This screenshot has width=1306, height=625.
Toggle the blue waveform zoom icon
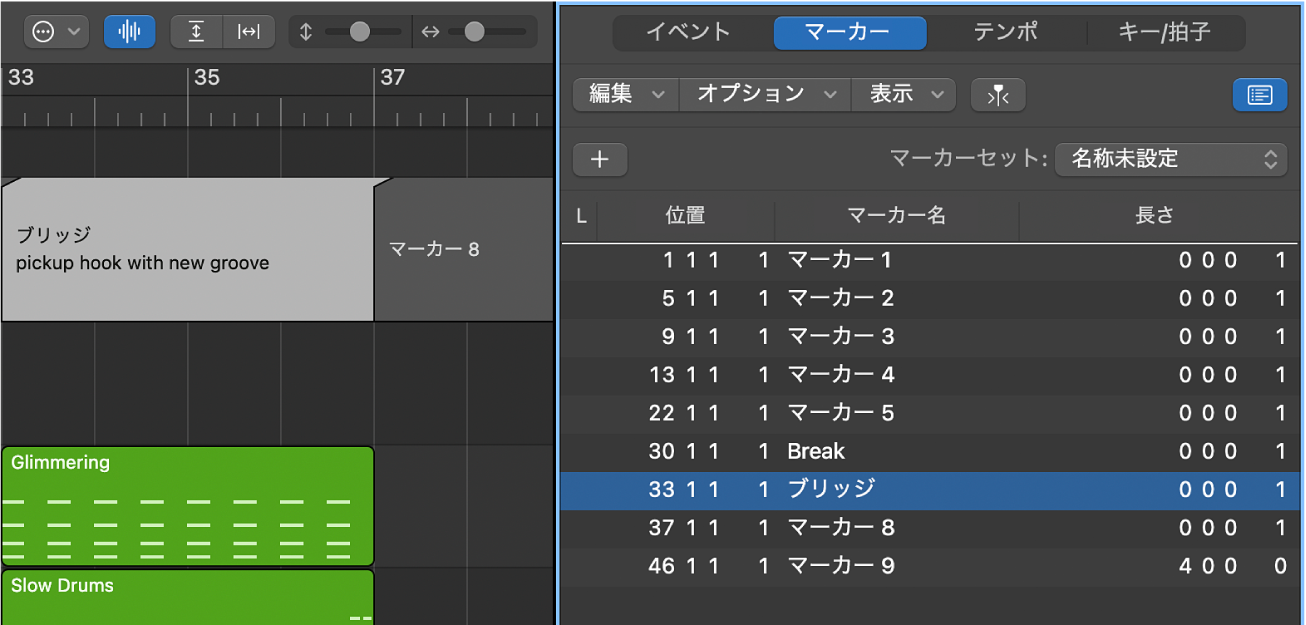(x=129, y=31)
